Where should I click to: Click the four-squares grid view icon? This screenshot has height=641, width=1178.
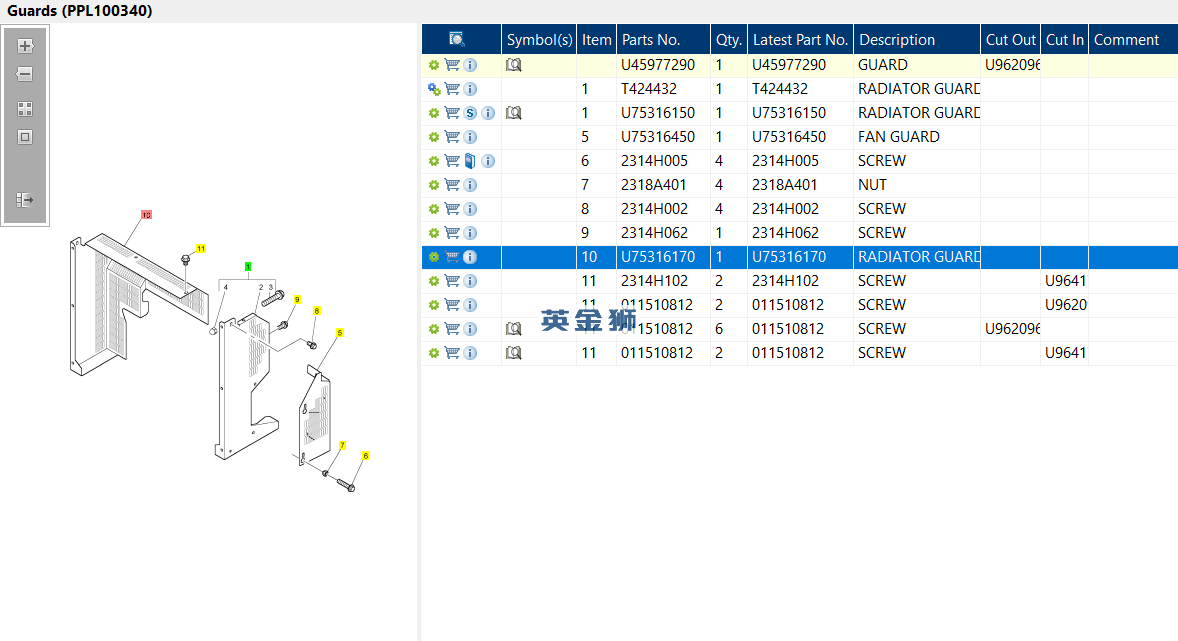click(x=25, y=109)
